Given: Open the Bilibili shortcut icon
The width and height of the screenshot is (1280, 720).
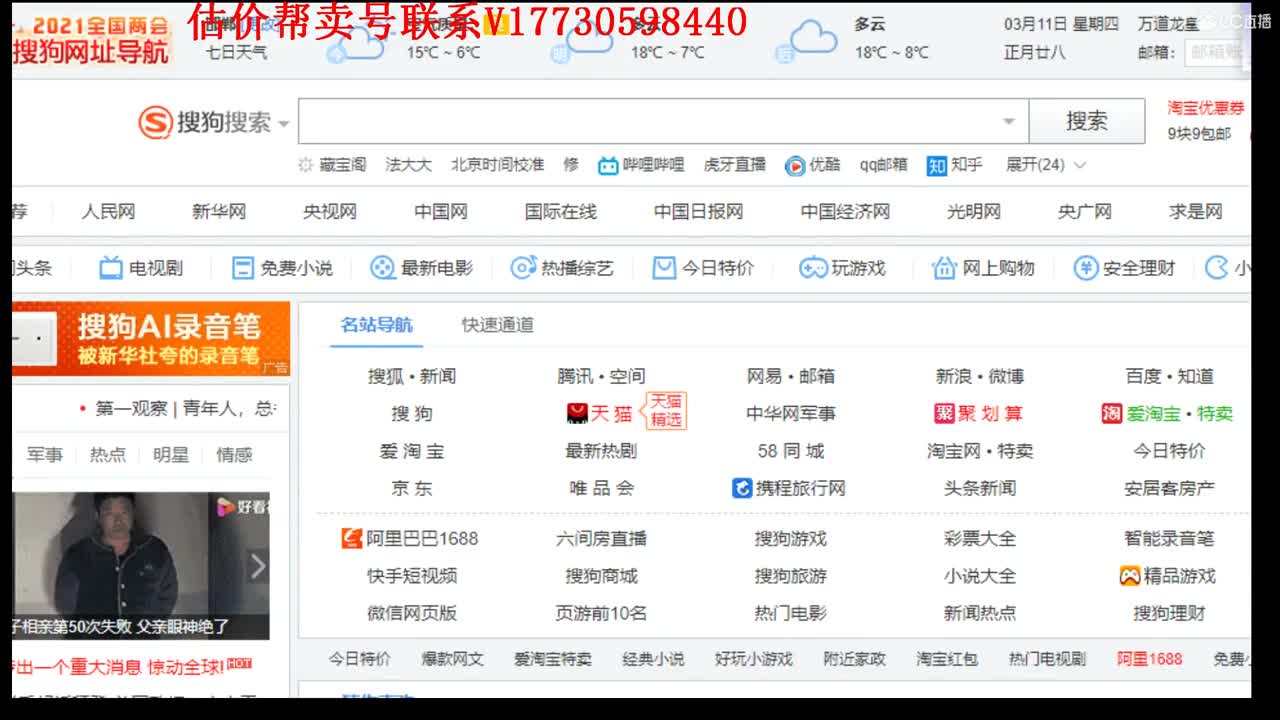Looking at the screenshot, I should tap(608, 166).
